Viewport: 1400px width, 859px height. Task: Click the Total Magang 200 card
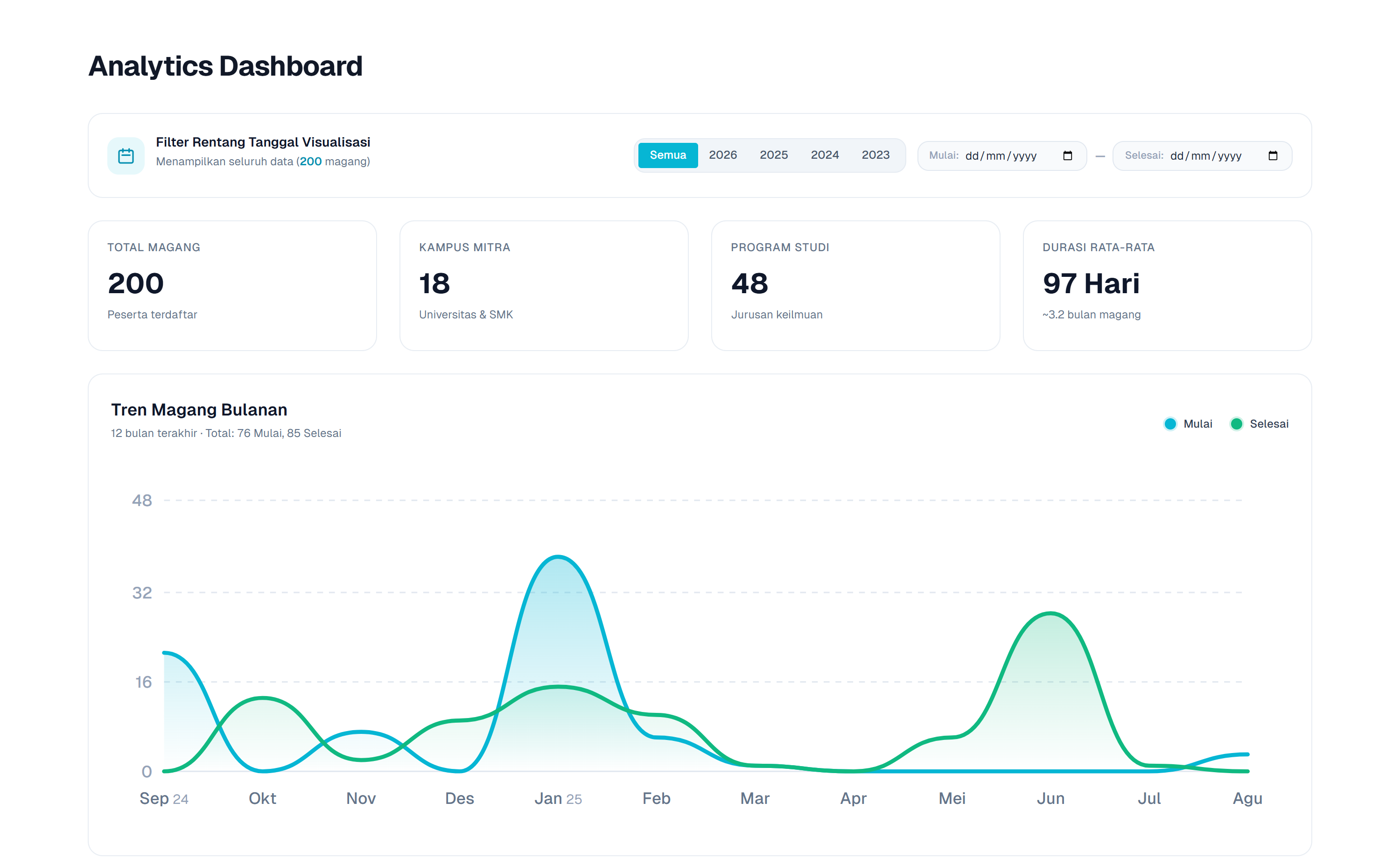(232, 285)
